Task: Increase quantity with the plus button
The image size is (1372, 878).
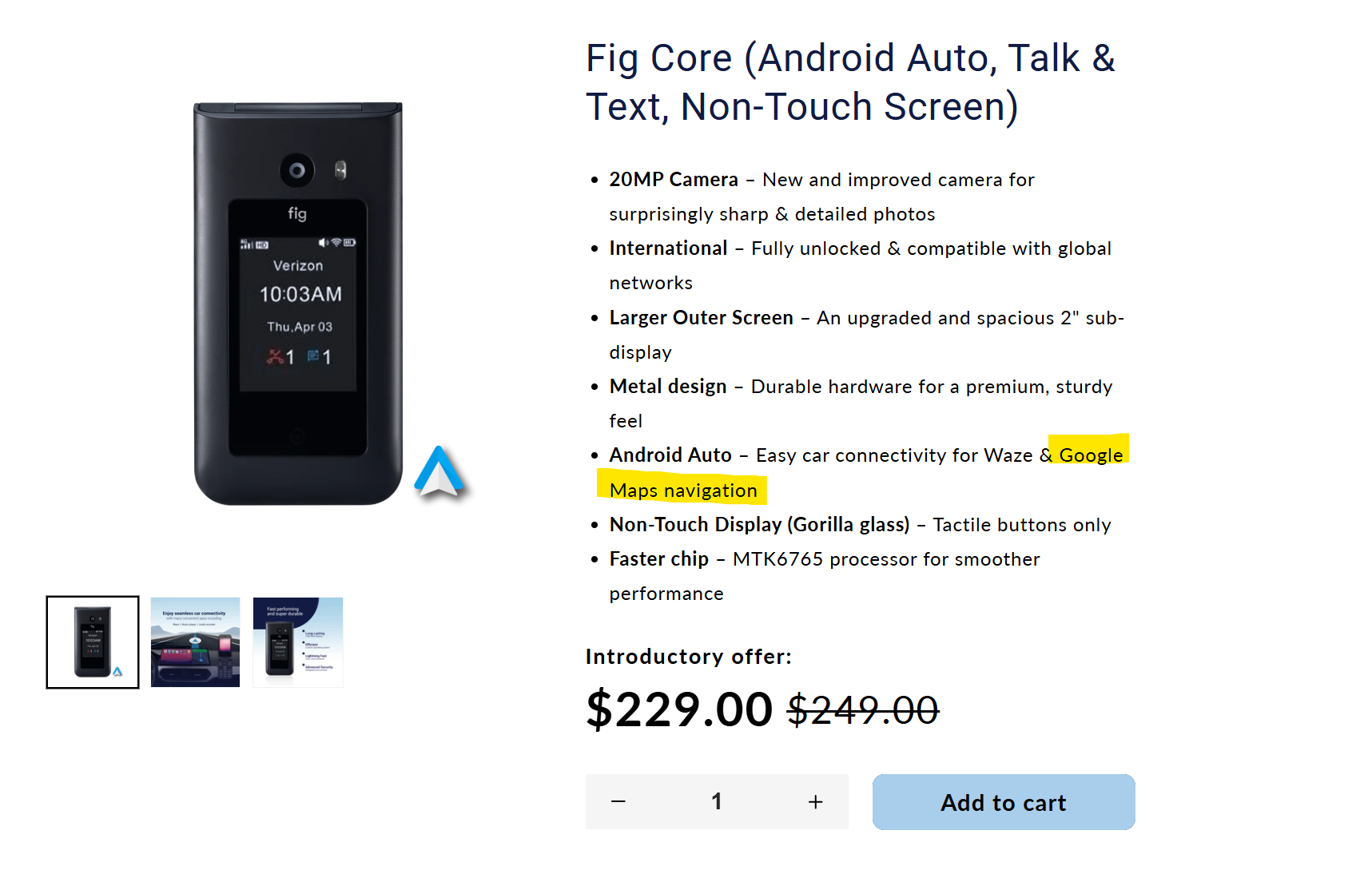Action: click(x=815, y=801)
